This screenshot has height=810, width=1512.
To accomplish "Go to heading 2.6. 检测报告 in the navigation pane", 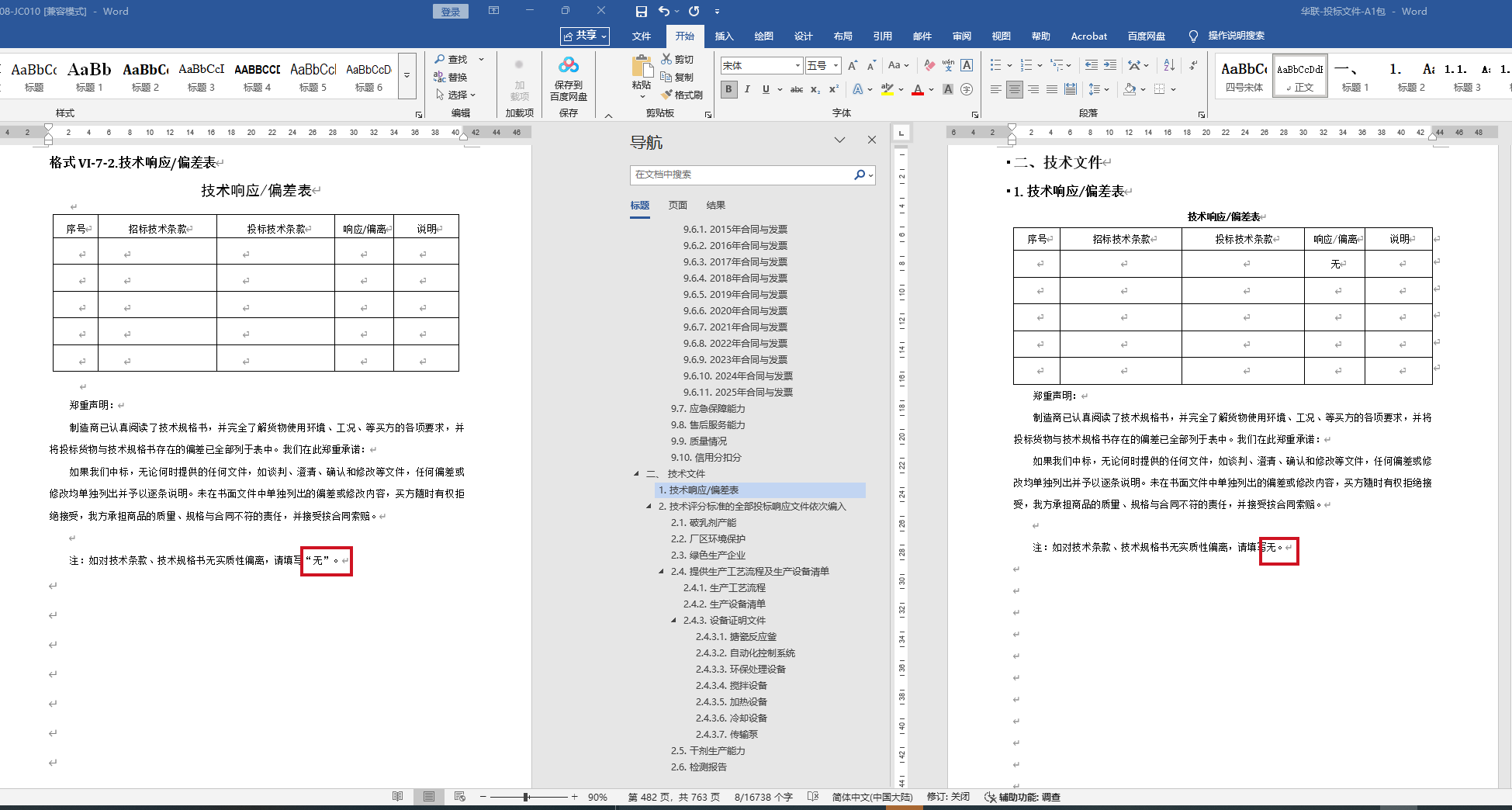I will (698, 767).
